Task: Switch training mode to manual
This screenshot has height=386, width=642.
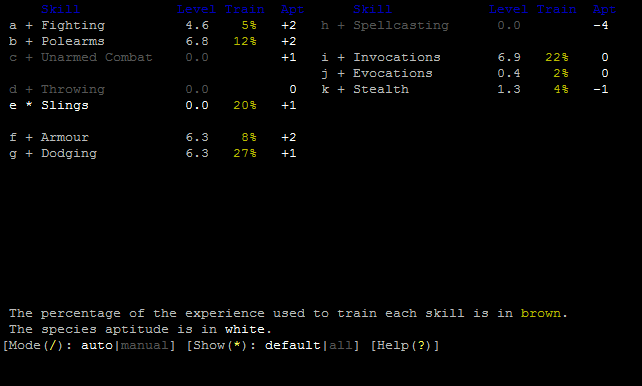Action: pyautogui.click(x=145, y=345)
